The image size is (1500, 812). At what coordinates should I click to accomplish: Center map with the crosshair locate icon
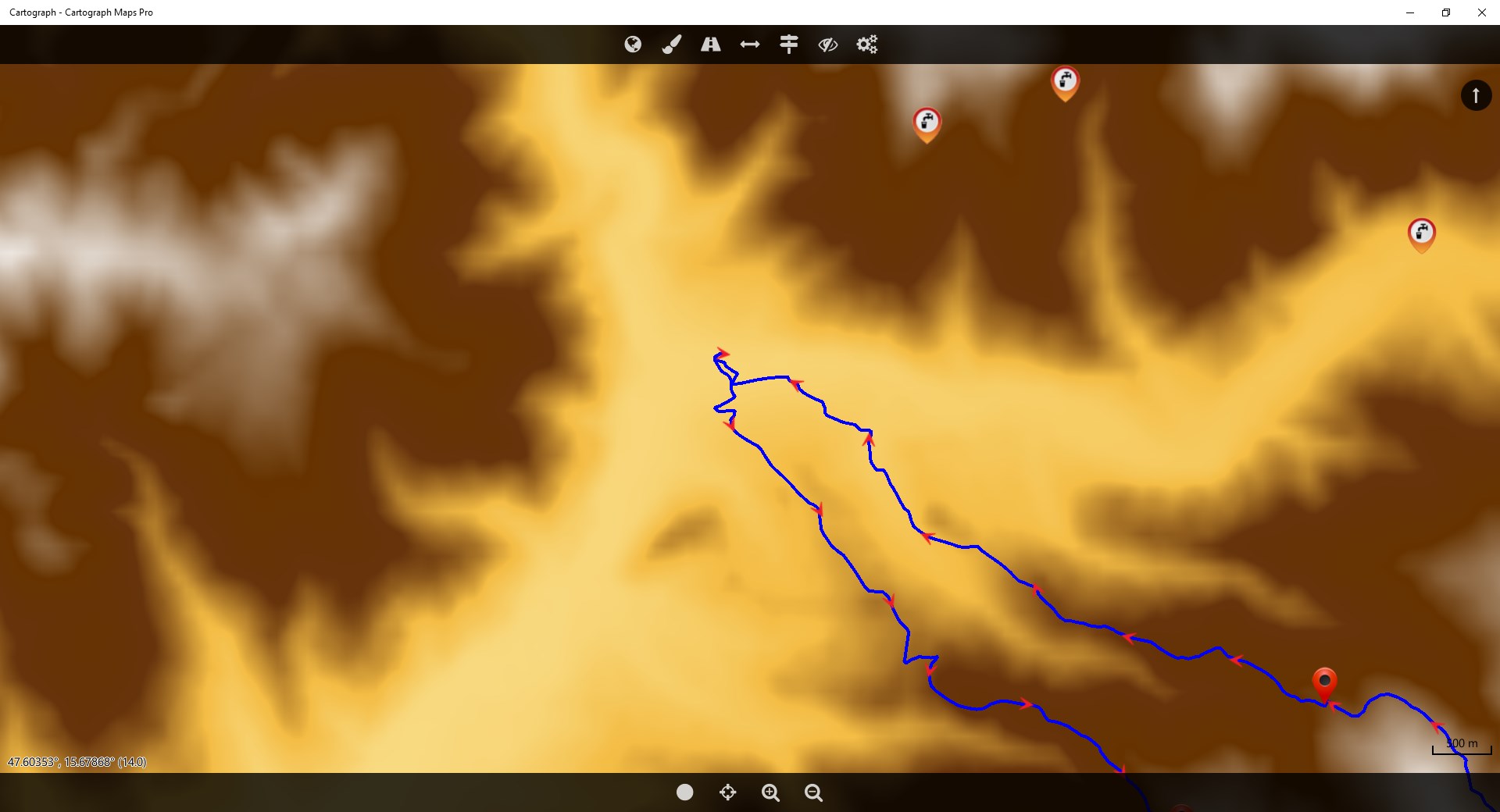pos(727,792)
